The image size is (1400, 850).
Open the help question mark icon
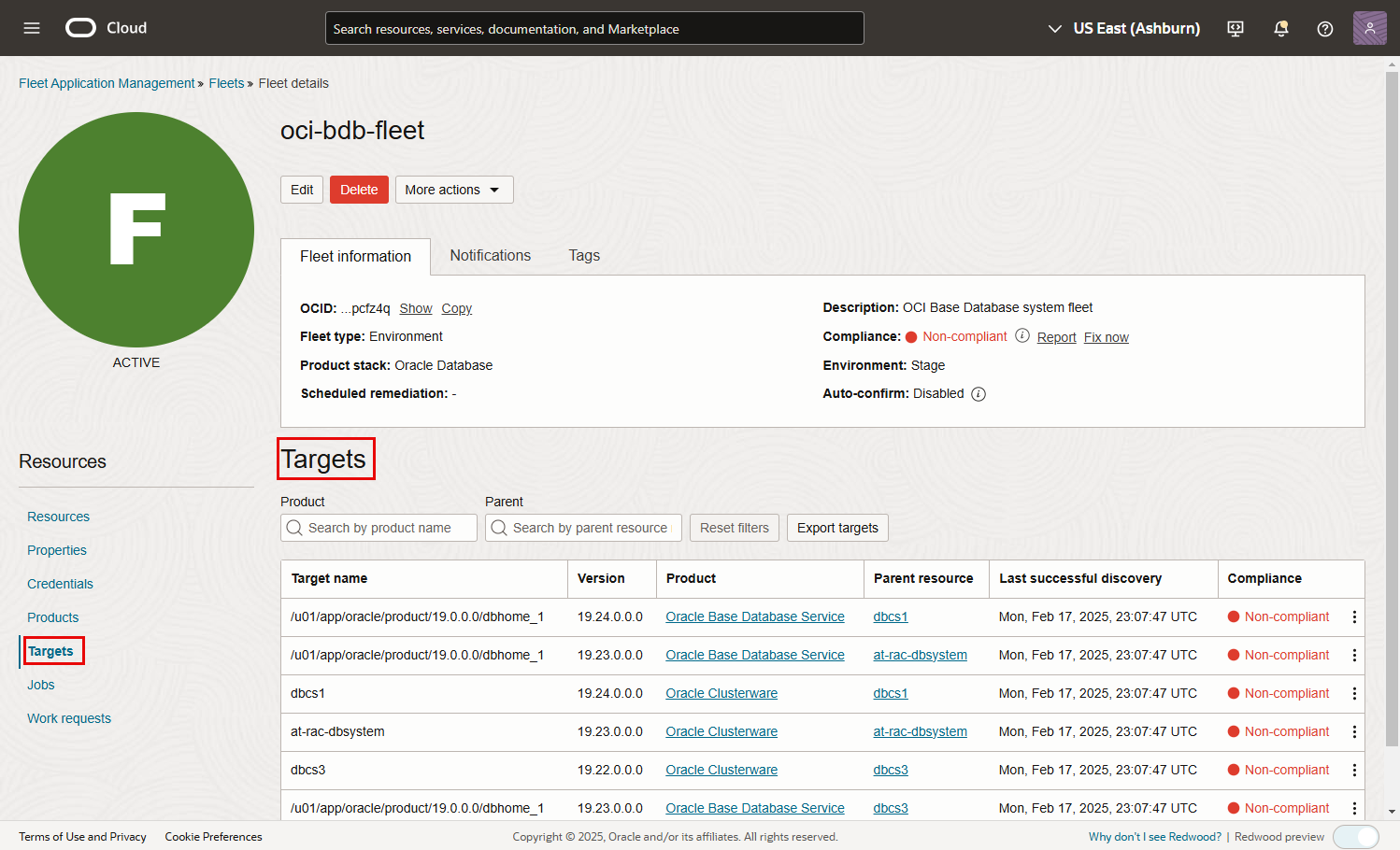(1324, 29)
